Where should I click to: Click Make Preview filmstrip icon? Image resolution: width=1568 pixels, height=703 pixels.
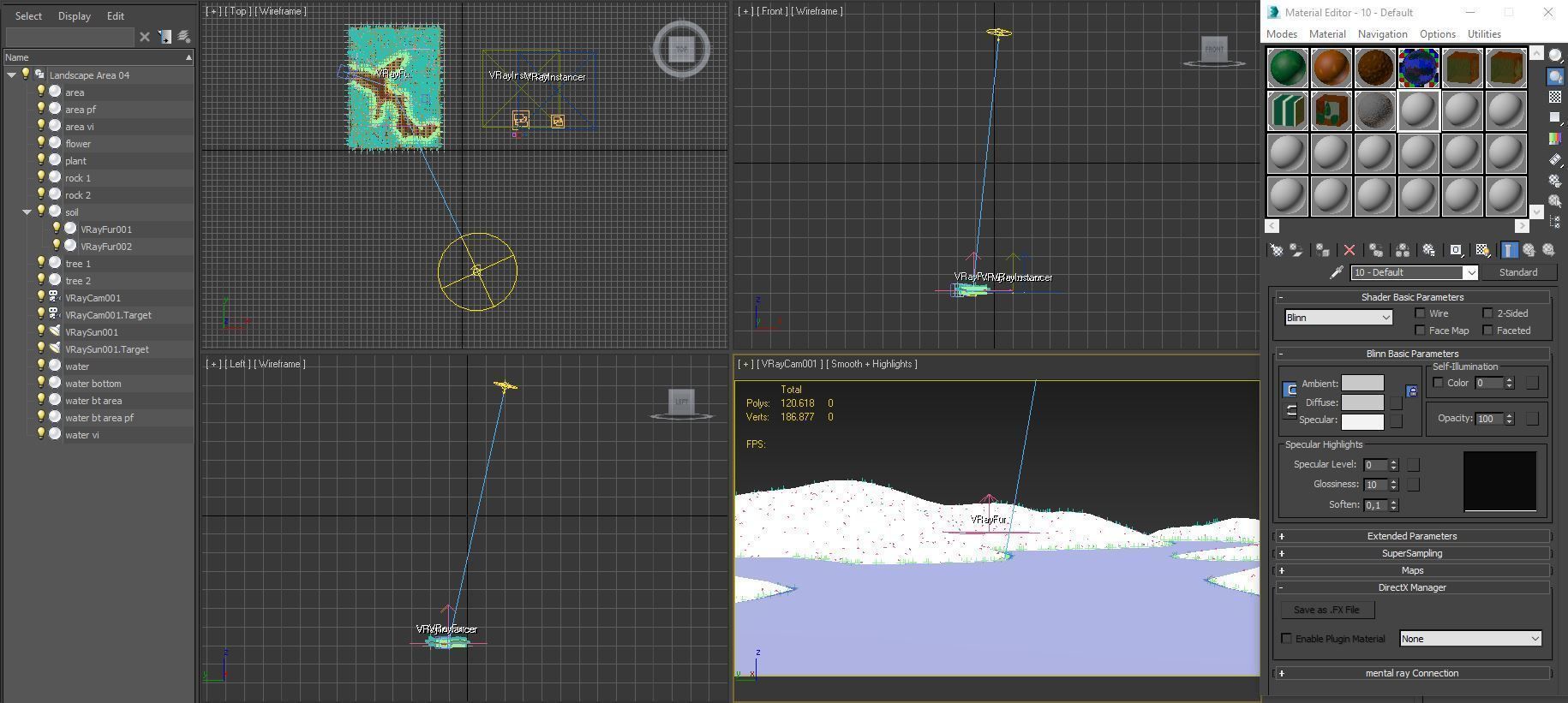[1555, 159]
